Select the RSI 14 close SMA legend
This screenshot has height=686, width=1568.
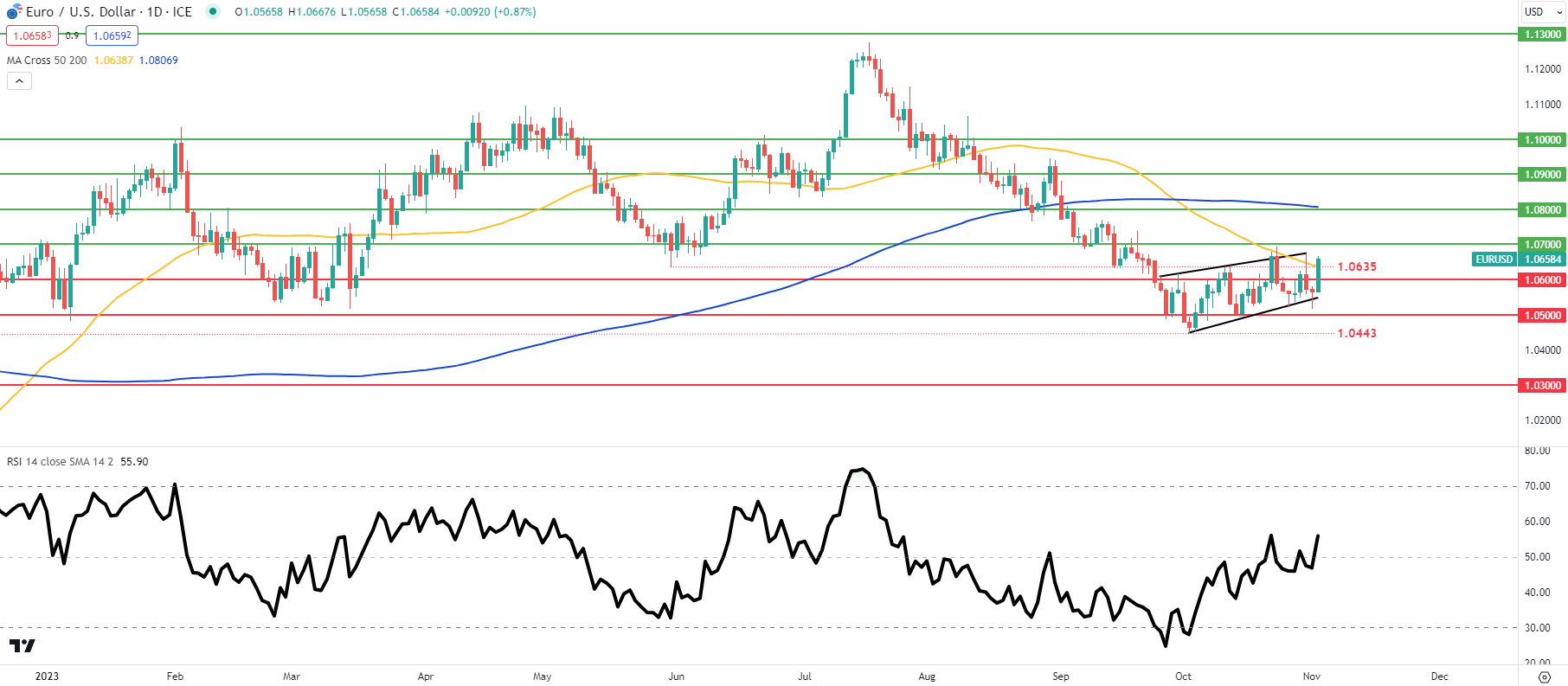[60, 461]
